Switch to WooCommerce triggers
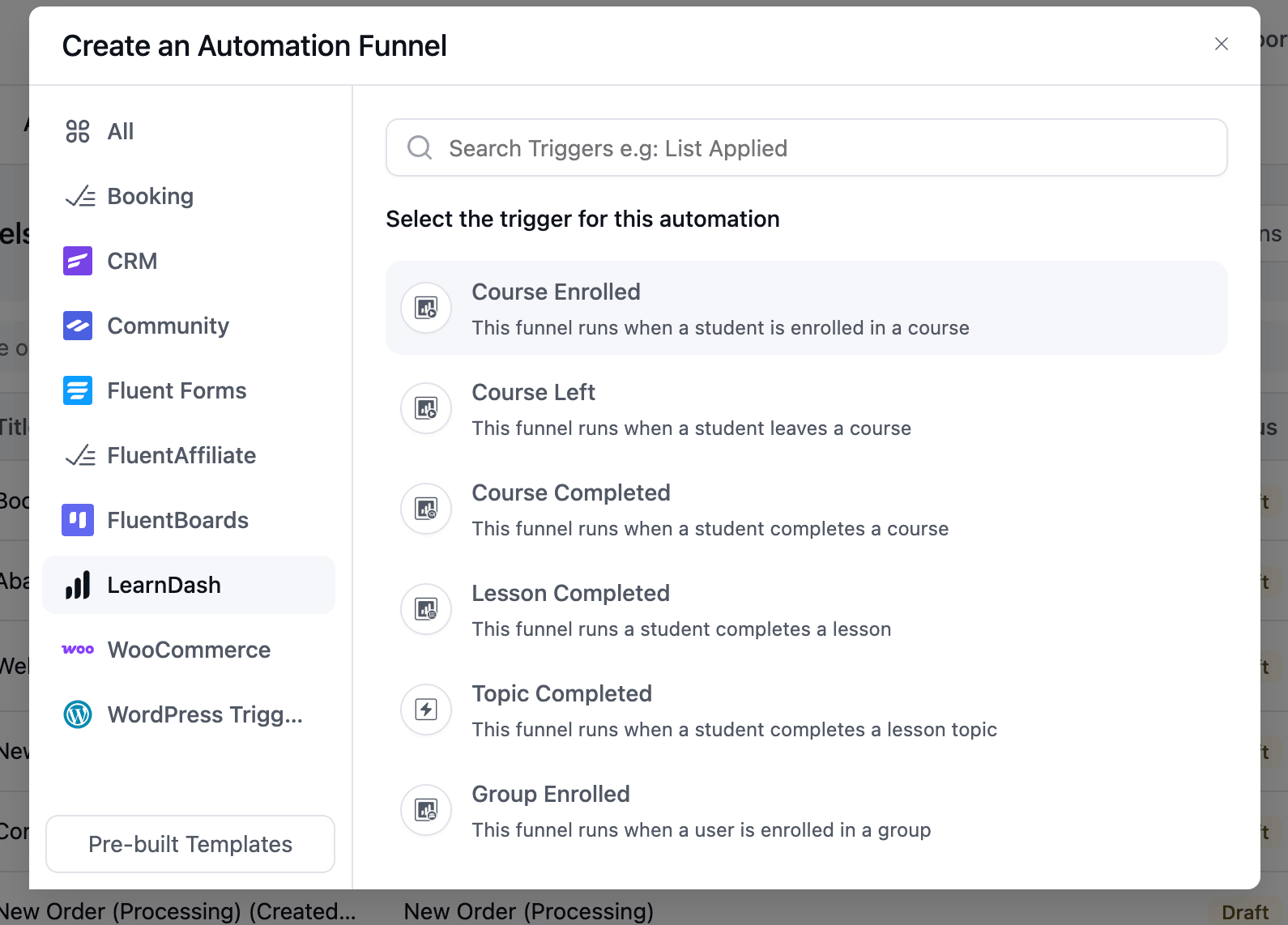1288x925 pixels. pyautogui.click(x=189, y=650)
